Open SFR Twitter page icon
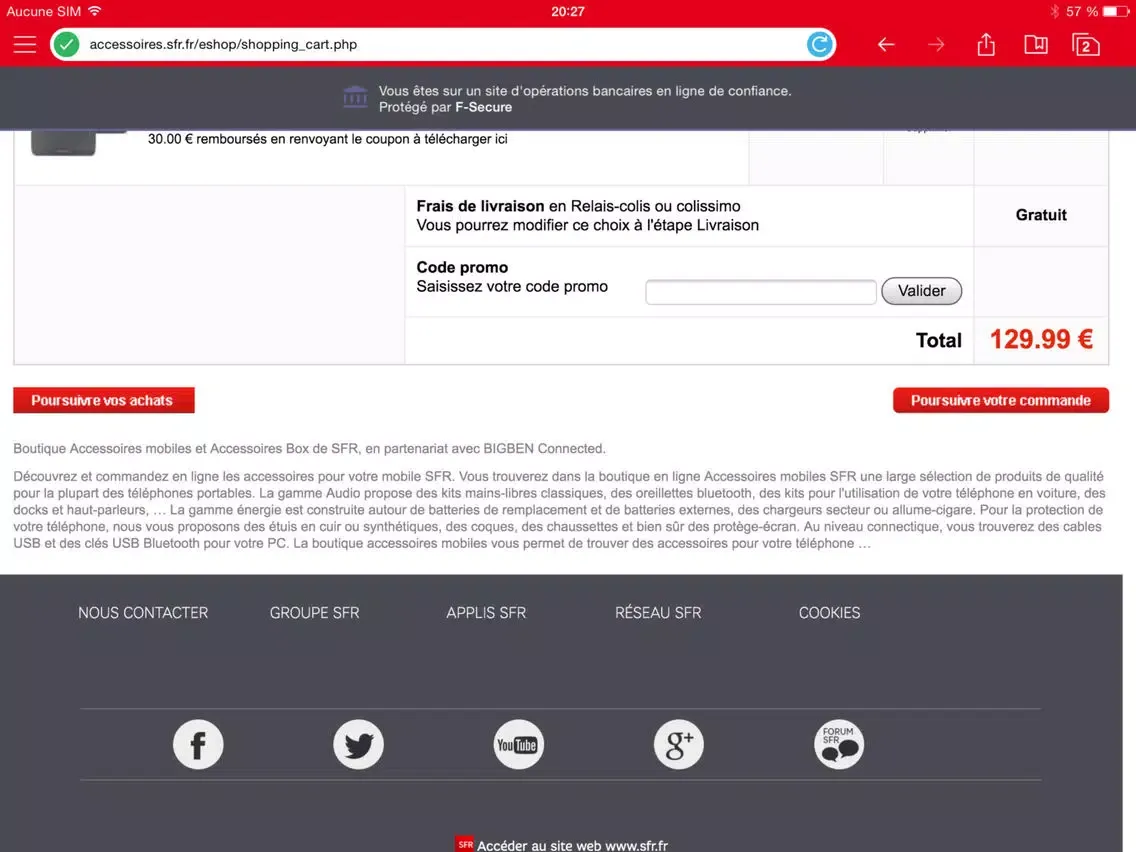 (359, 744)
